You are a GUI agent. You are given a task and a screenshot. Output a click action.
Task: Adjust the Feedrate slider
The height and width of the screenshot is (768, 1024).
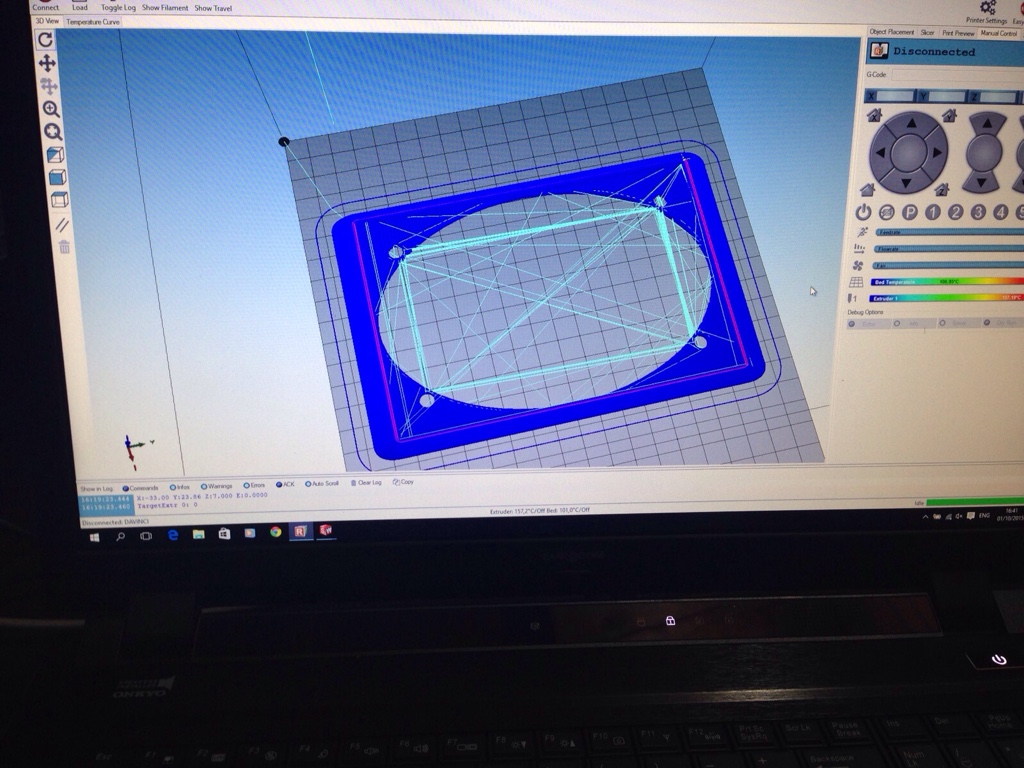[x=948, y=232]
